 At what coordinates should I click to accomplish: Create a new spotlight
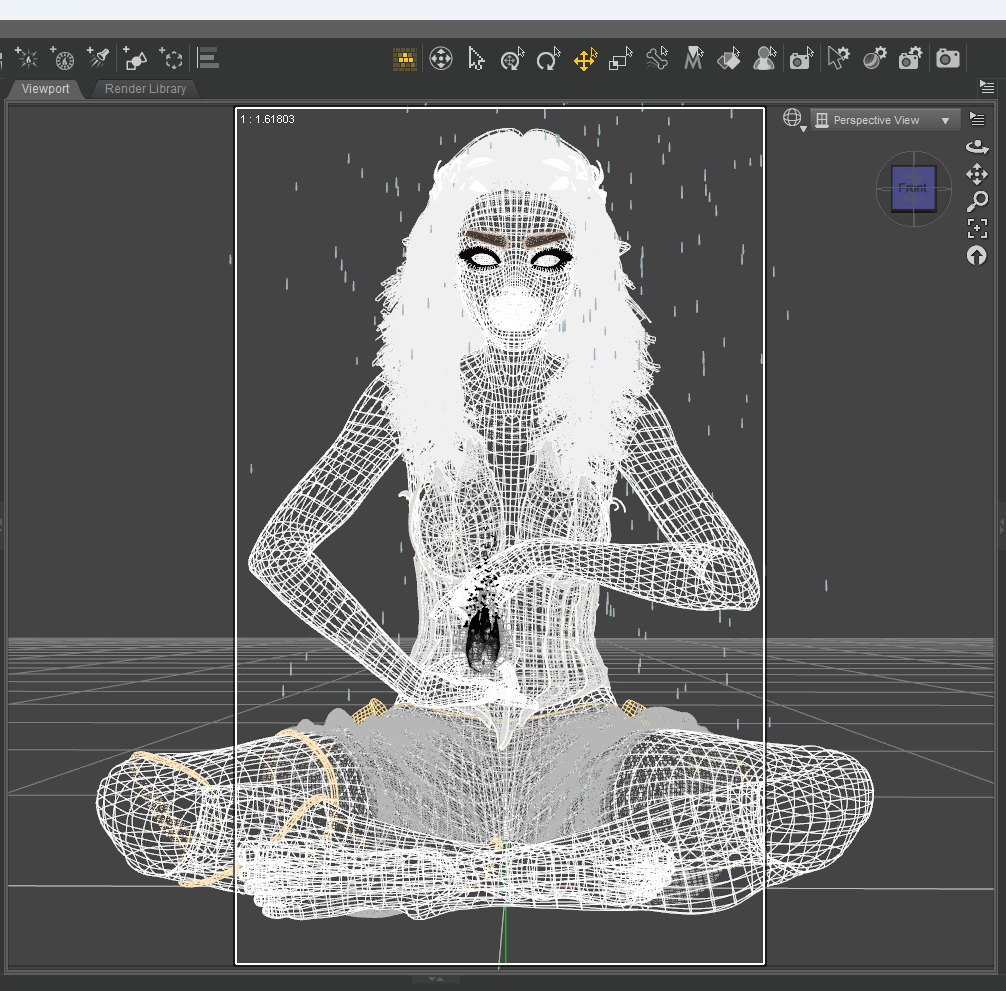pos(98,58)
